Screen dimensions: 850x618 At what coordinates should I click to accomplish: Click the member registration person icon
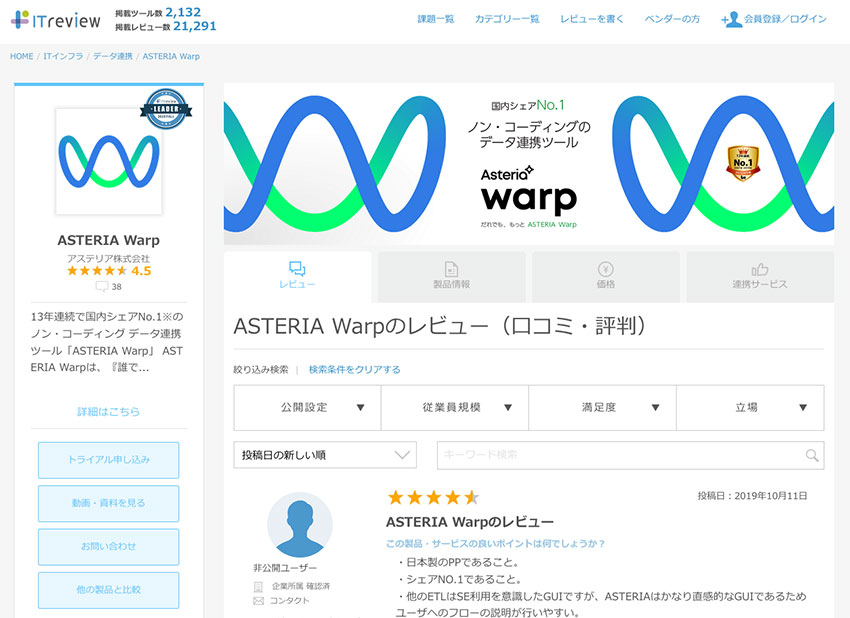click(x=732, y=20)
